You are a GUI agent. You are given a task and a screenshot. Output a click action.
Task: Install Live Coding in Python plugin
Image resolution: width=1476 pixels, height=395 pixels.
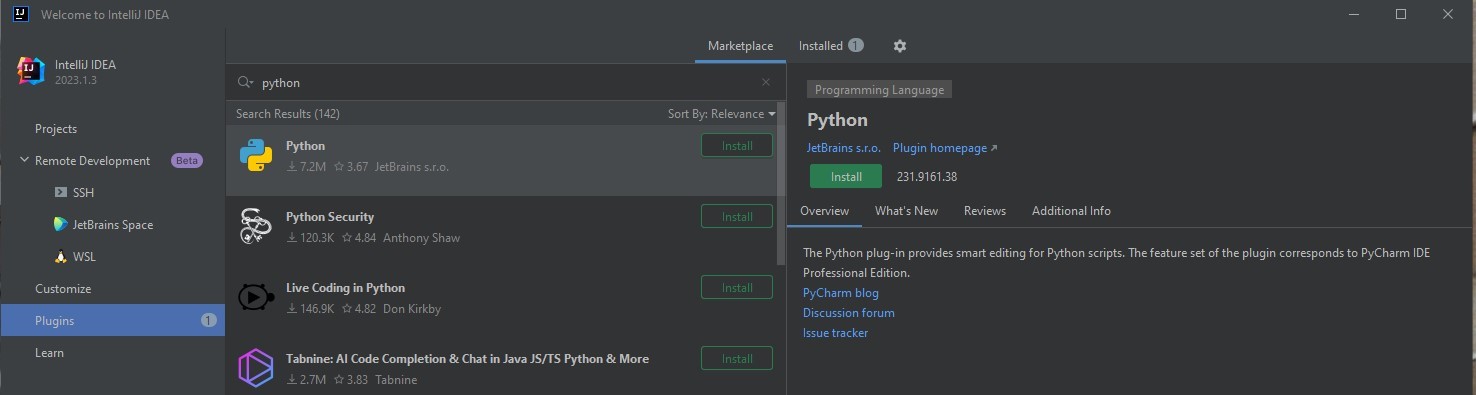click(x=737, y=288)
